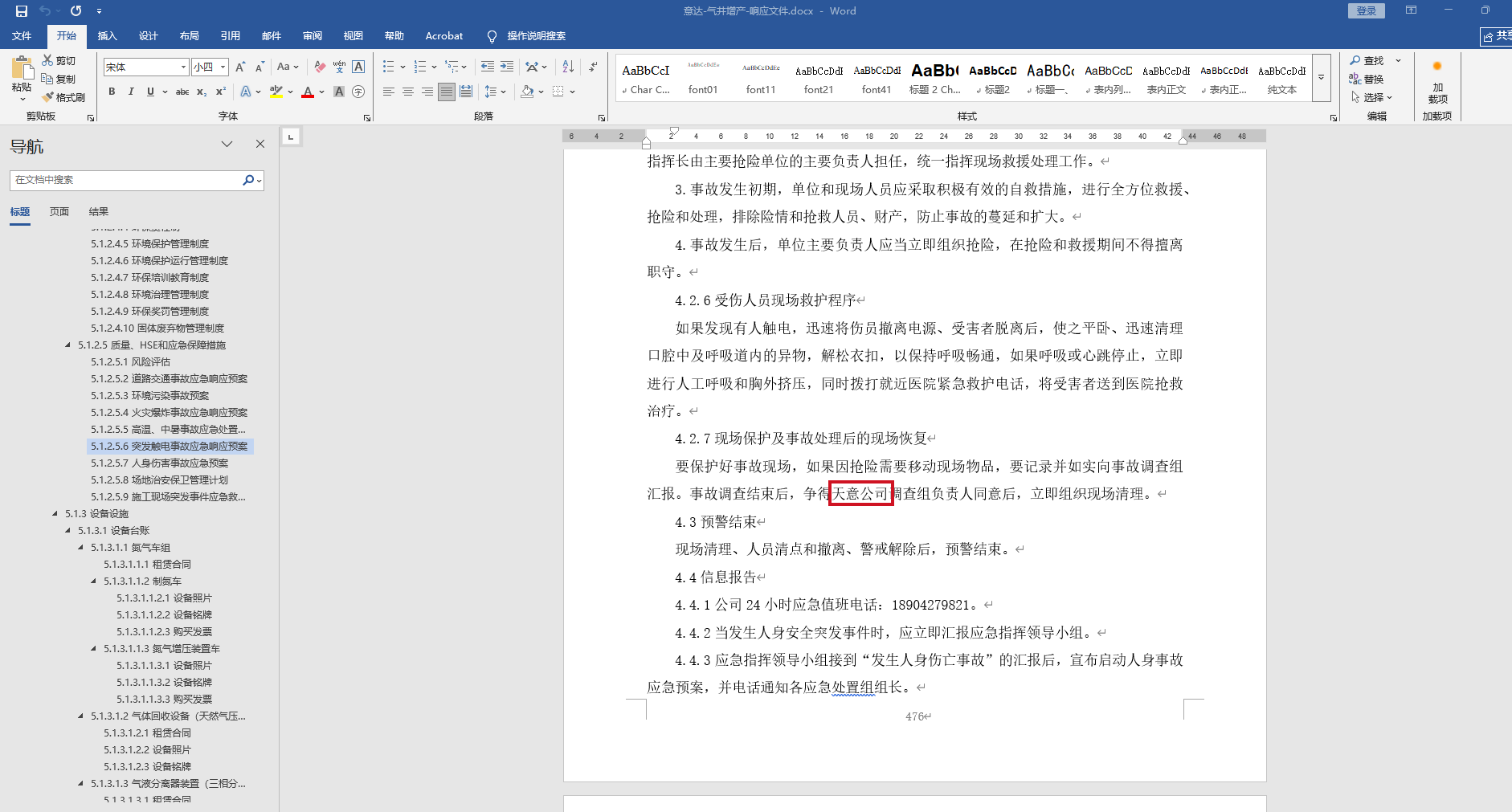
Task: Open the font dialog launcher in the 字体 group
Action: [x=367, y=117]
